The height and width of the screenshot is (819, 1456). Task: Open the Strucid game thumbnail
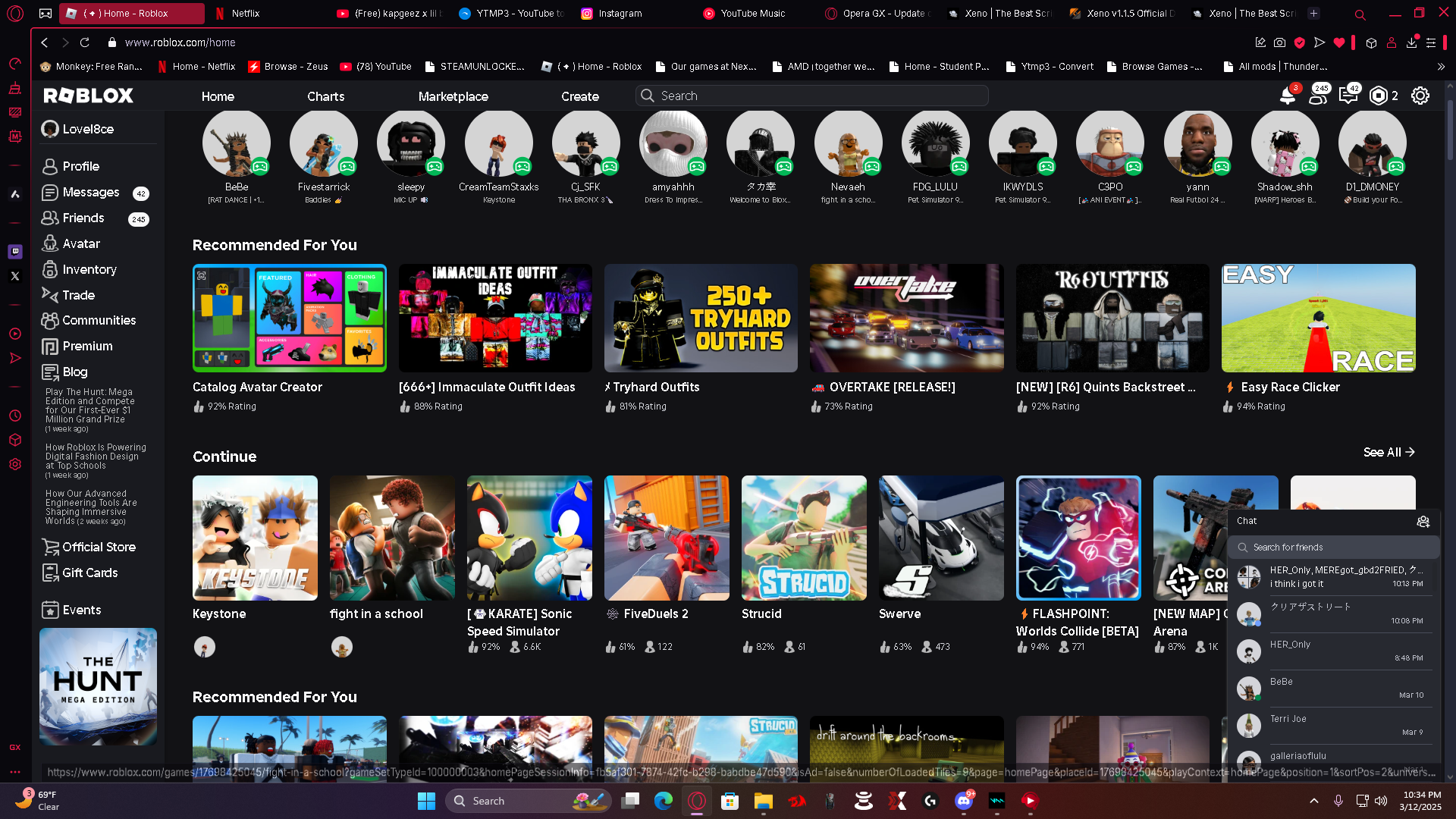804,538
